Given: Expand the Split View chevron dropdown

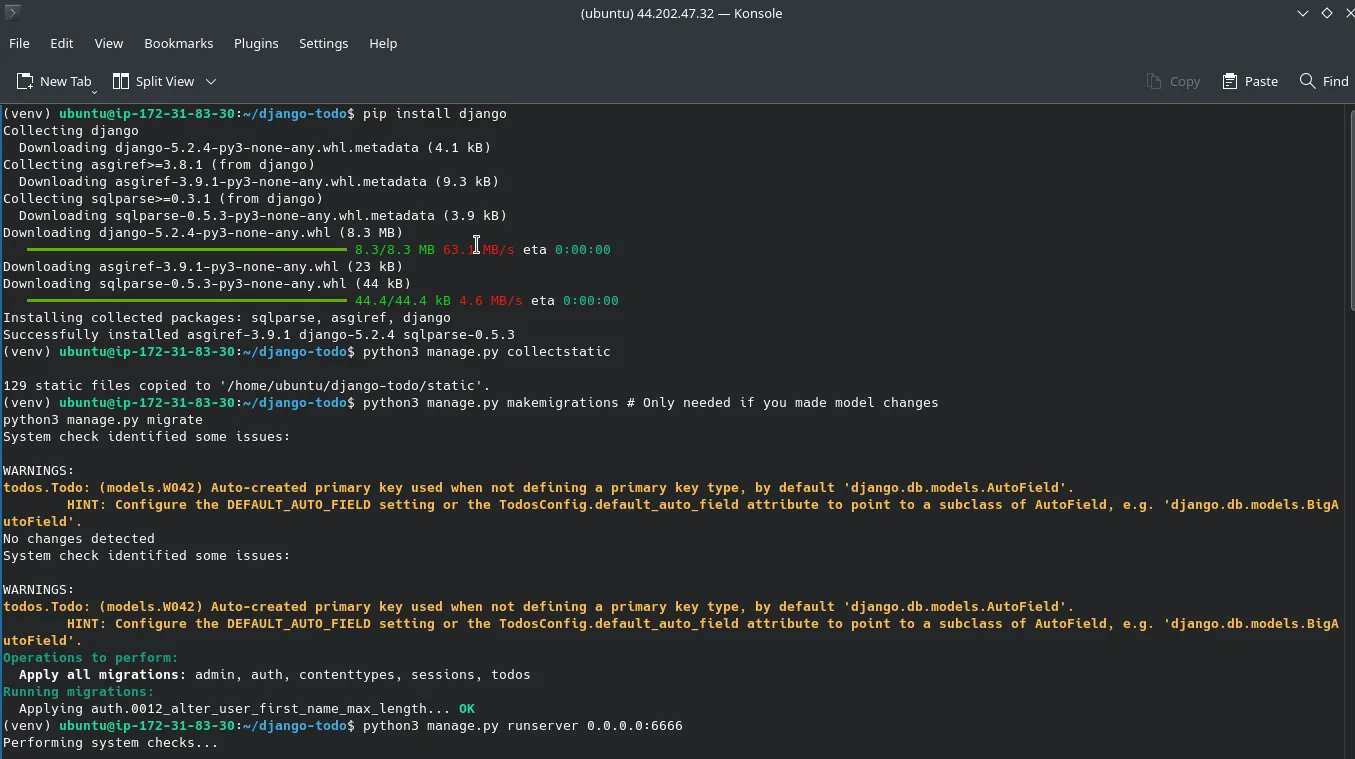Looking at the screenshot, I should pyautogui.click(x=211, y=81).
